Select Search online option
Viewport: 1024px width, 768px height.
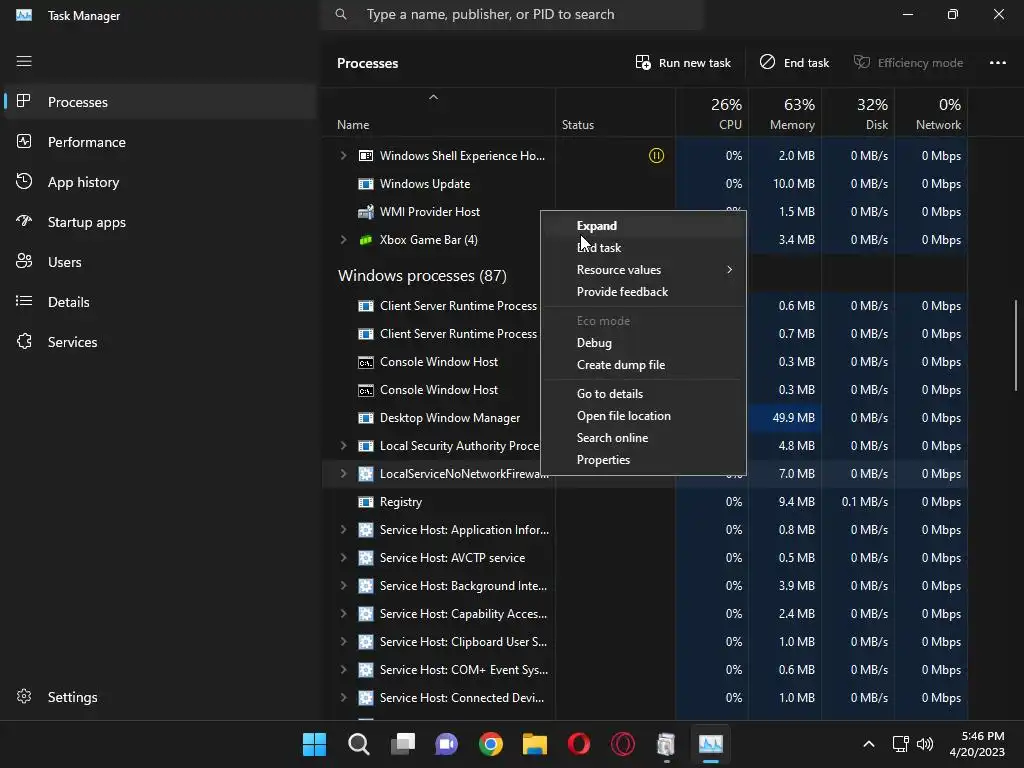(x=643, y=438)
